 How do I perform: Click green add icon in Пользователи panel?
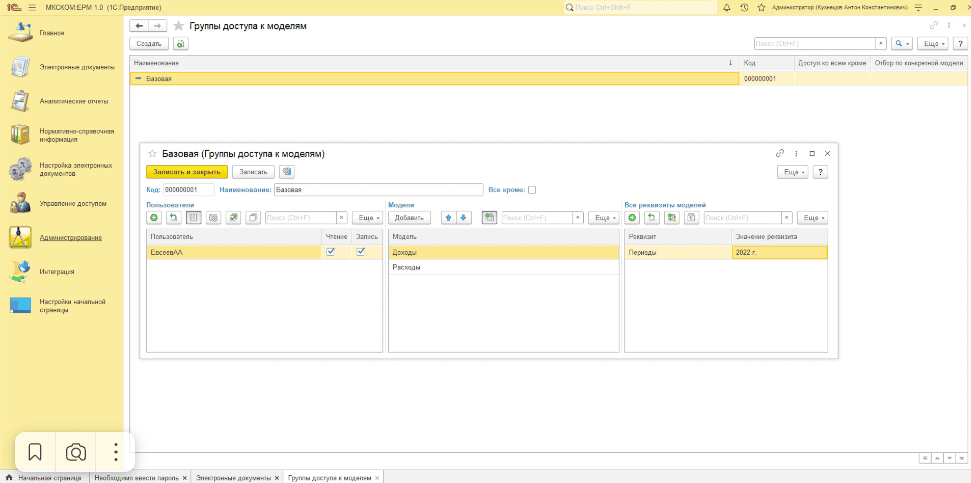point(154,217)
